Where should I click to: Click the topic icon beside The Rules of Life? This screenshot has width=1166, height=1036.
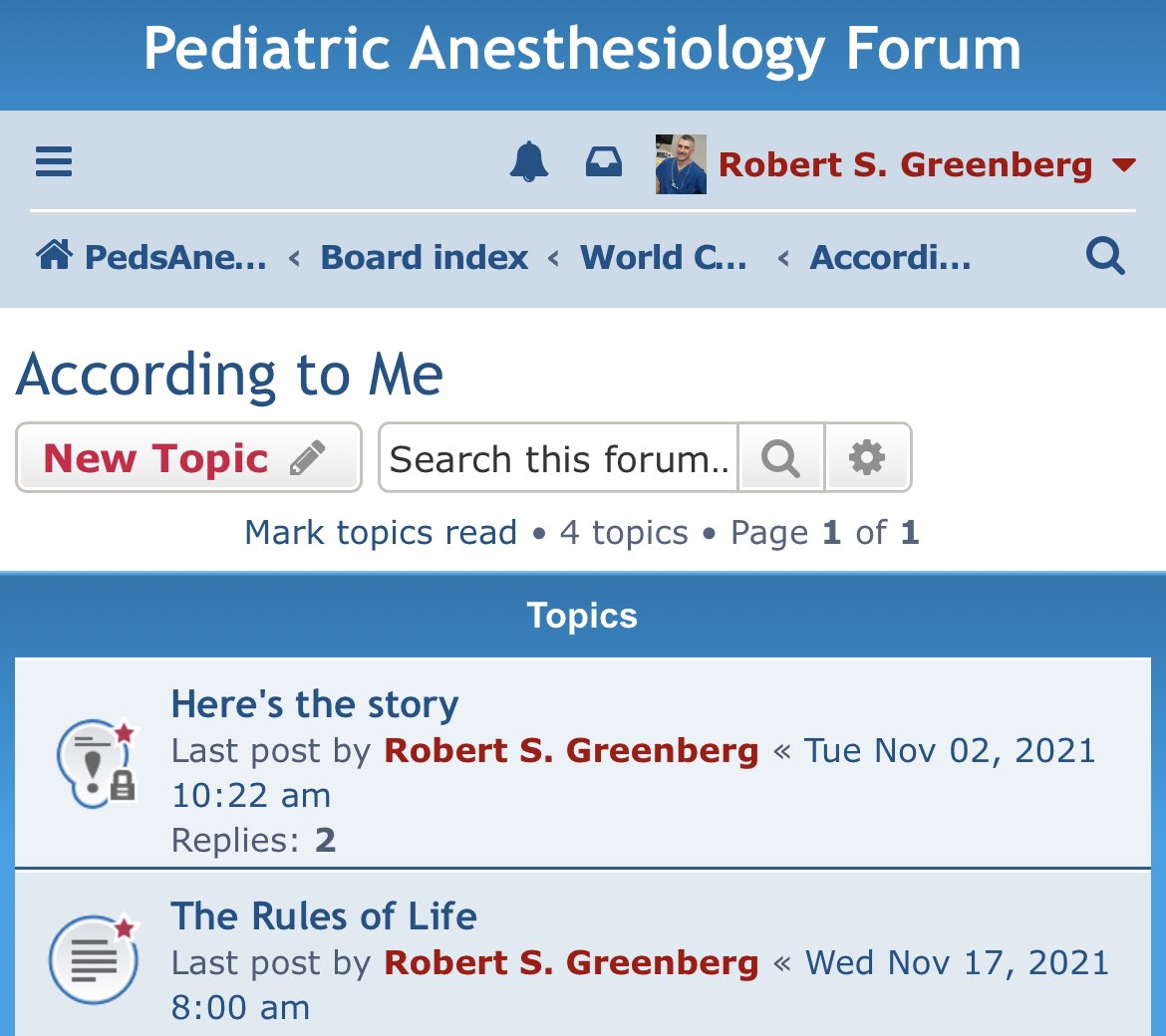point(94,958)
